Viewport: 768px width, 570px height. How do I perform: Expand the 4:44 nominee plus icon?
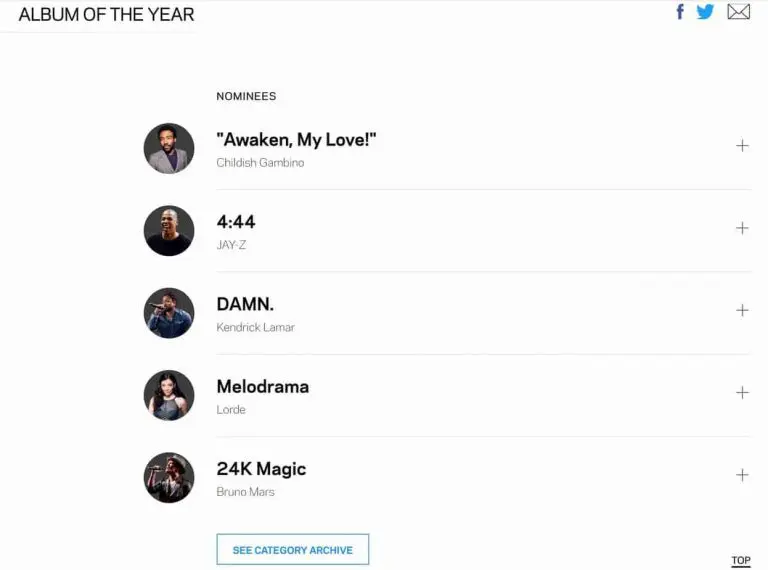coord(742,228)
